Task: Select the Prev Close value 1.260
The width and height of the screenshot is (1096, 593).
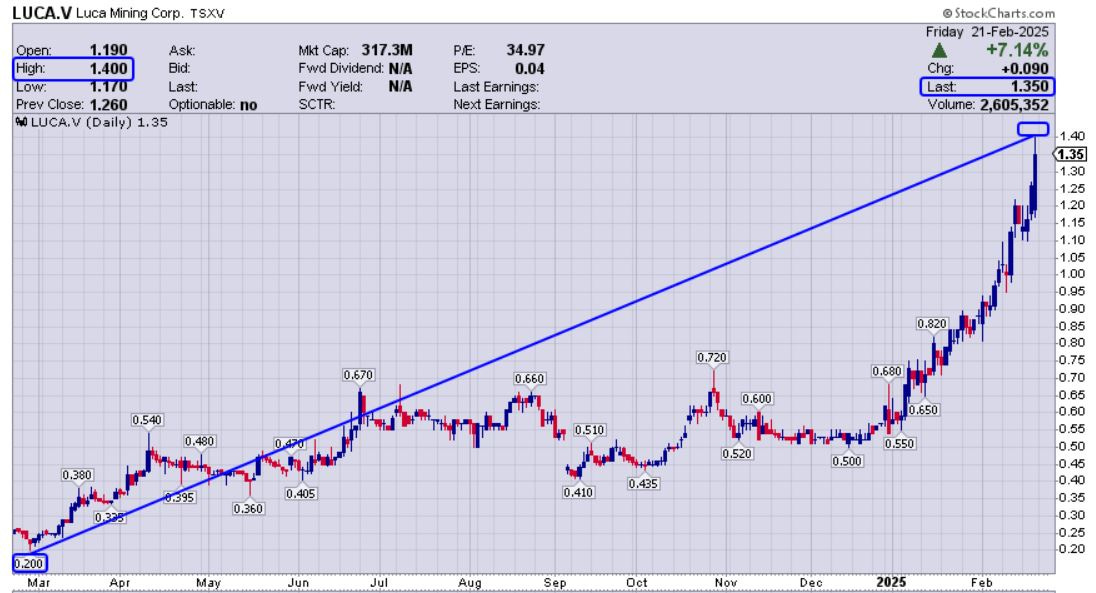Action: point(108,105)
